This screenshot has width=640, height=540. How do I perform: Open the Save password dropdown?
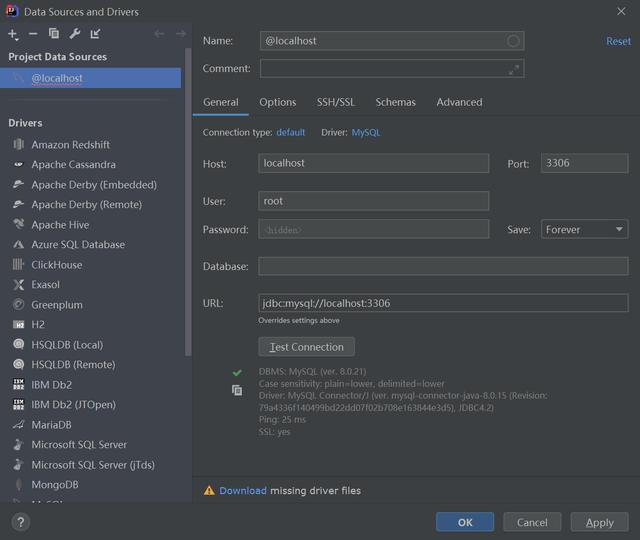coord(584,229)
